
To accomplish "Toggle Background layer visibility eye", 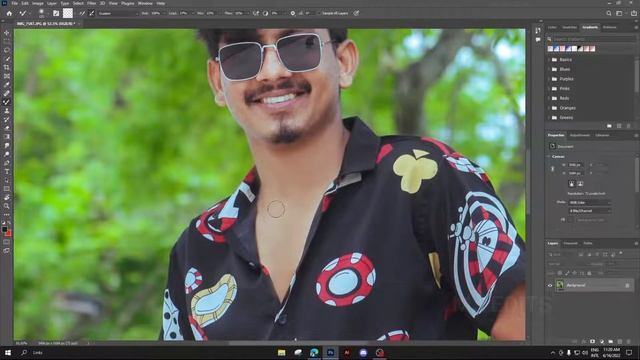I will [x=550, y=285].
